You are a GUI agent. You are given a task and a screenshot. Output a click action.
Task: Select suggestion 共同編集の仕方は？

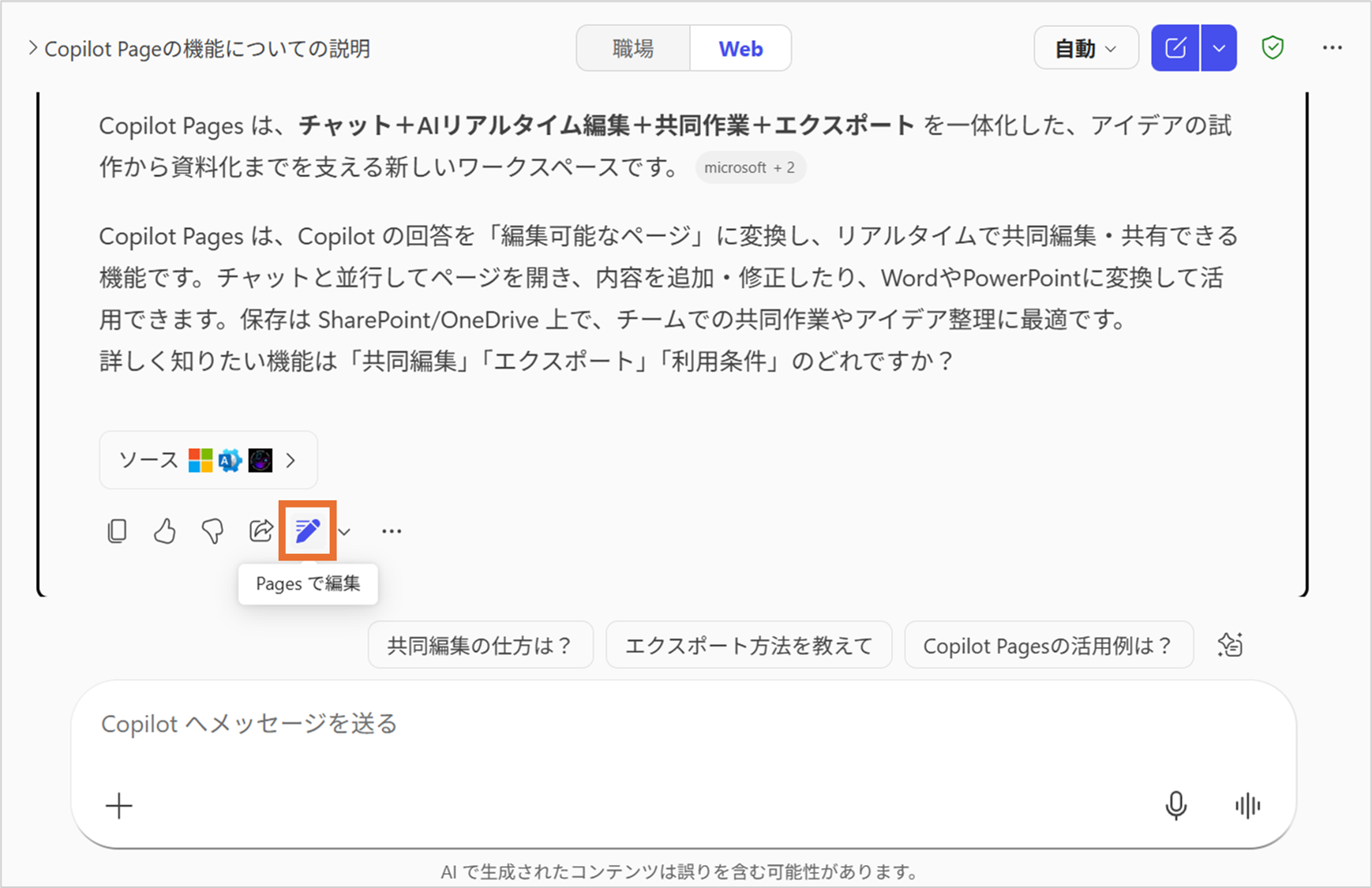[x=480, y=646]
